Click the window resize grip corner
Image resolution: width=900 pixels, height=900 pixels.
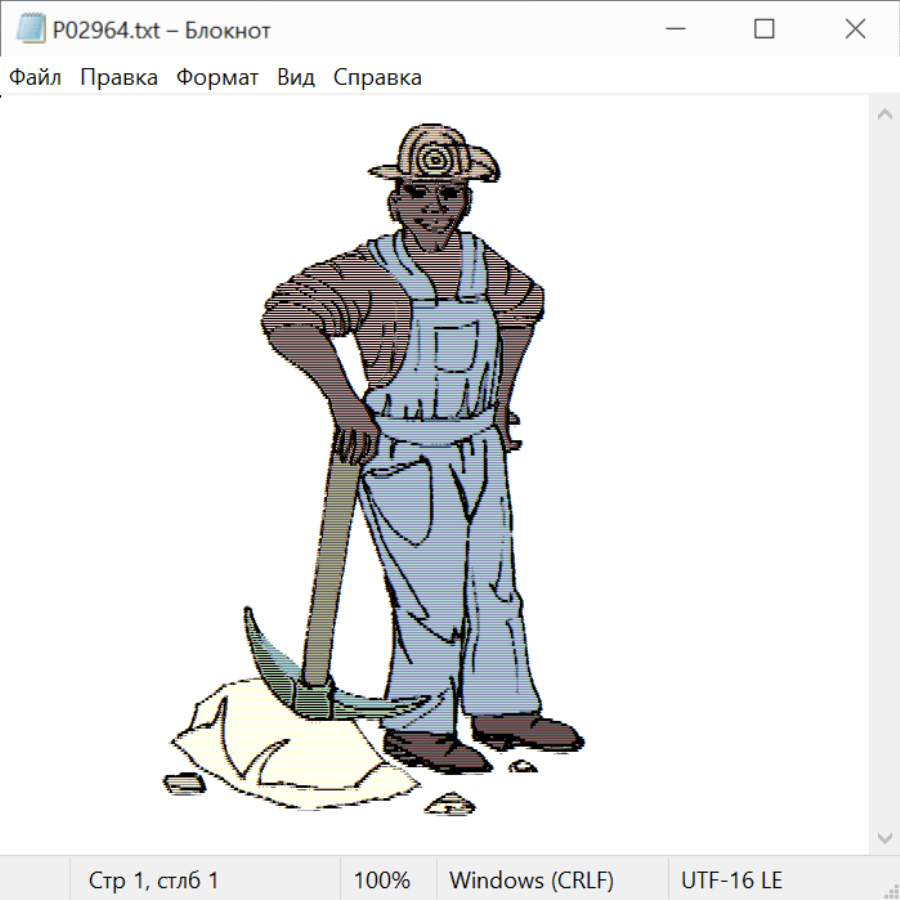891,891
